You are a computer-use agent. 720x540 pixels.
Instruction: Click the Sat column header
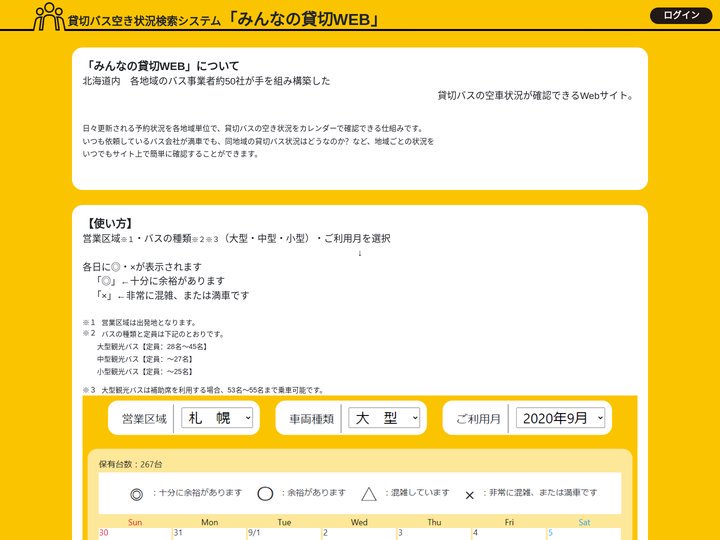(x=584, y=522)
